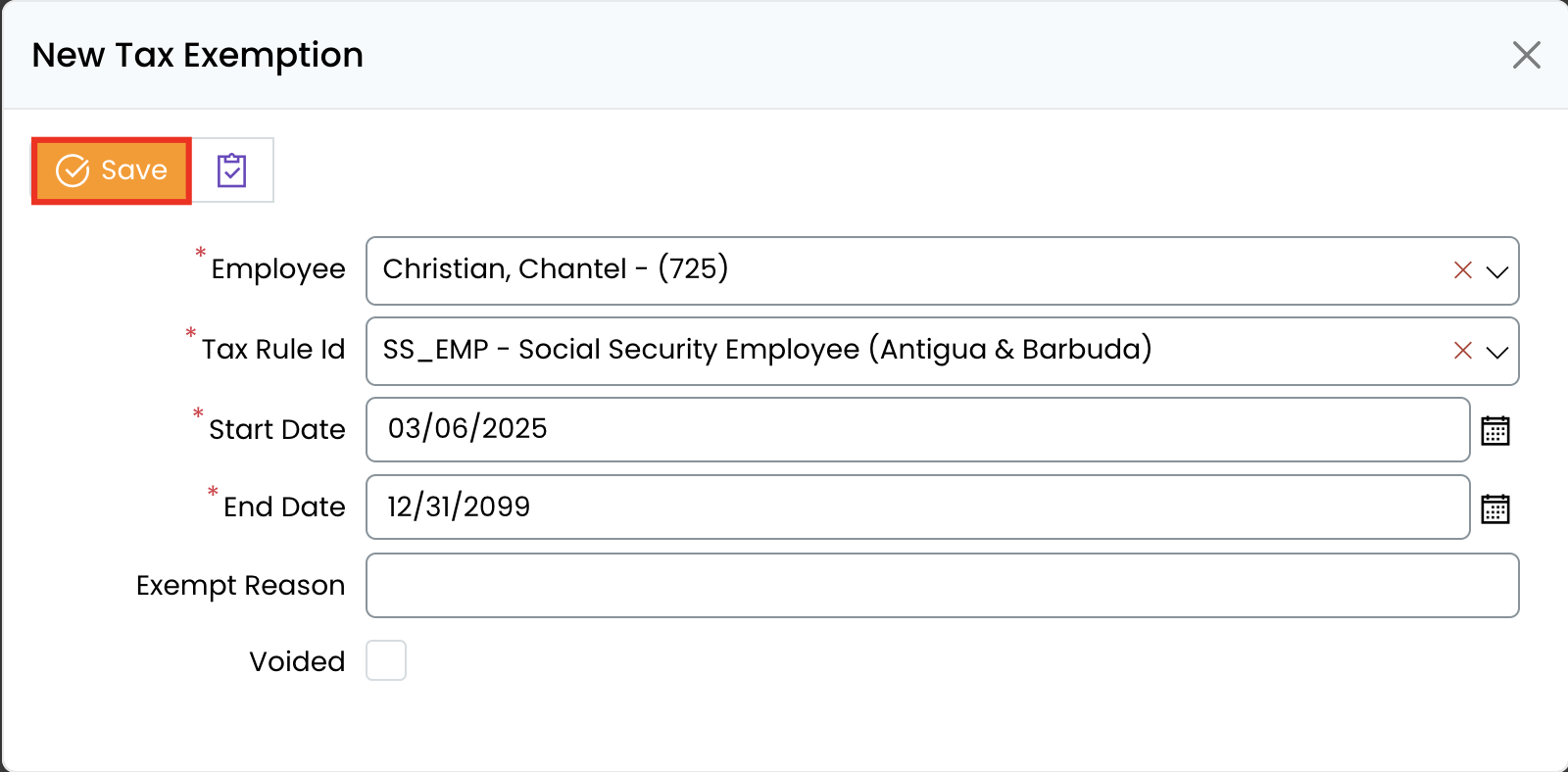Close the New Tax Exemption dialog

click(1526, 55)
